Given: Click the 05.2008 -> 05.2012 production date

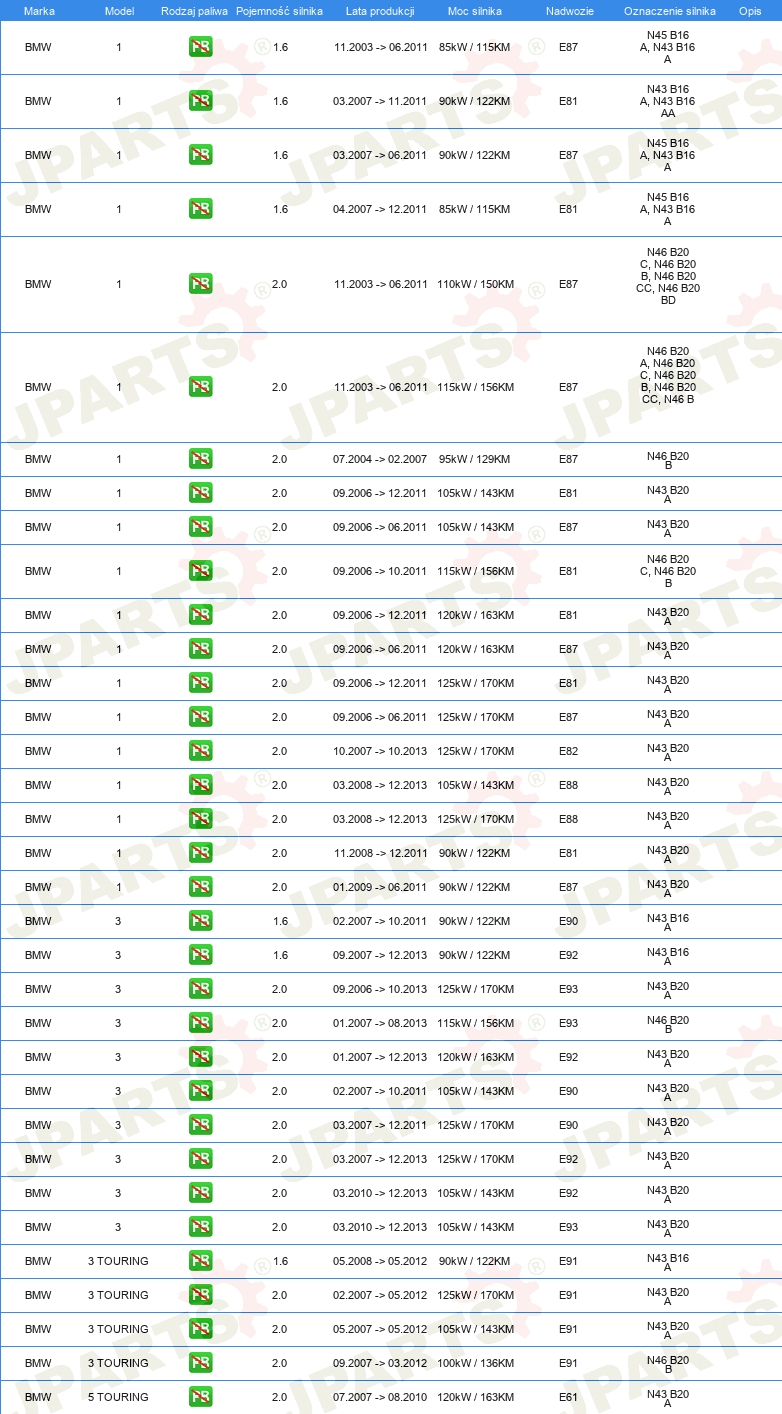Looking at the screenshot, I should tap(380, 1261).
